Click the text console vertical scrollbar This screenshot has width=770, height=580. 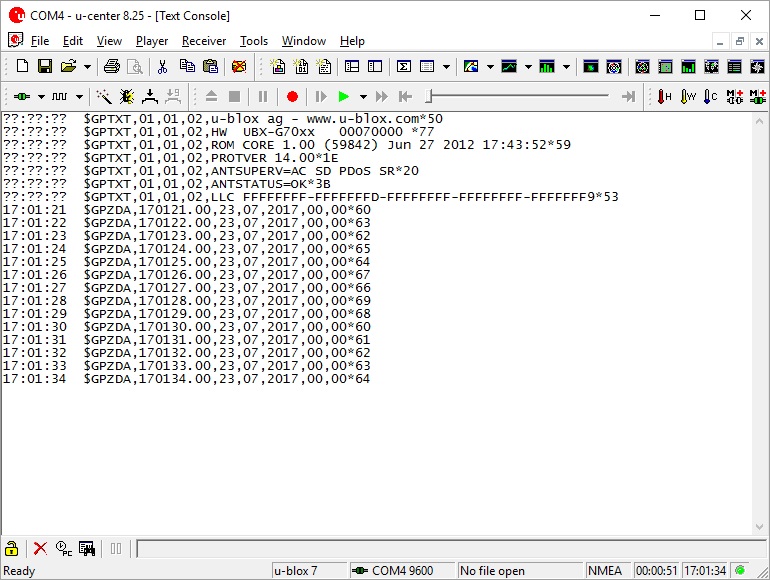(x=759, y=324)
